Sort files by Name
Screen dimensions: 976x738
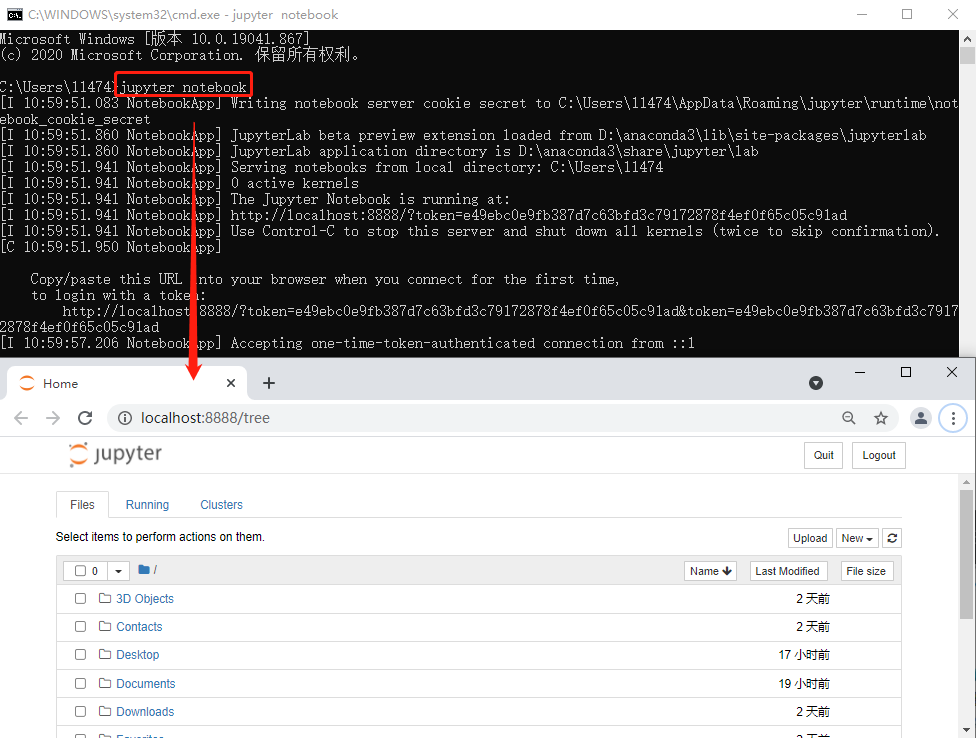[x=710, y=571]
